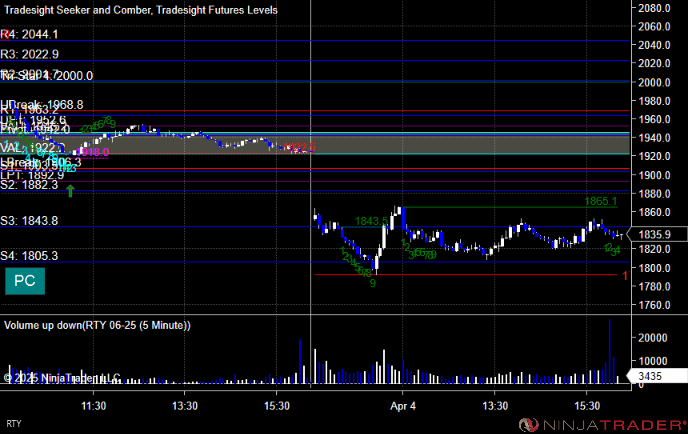This screenshot has width=688, height=434.
Task: Click the current price marker 1835.9
Action: (x=656, y=234)
